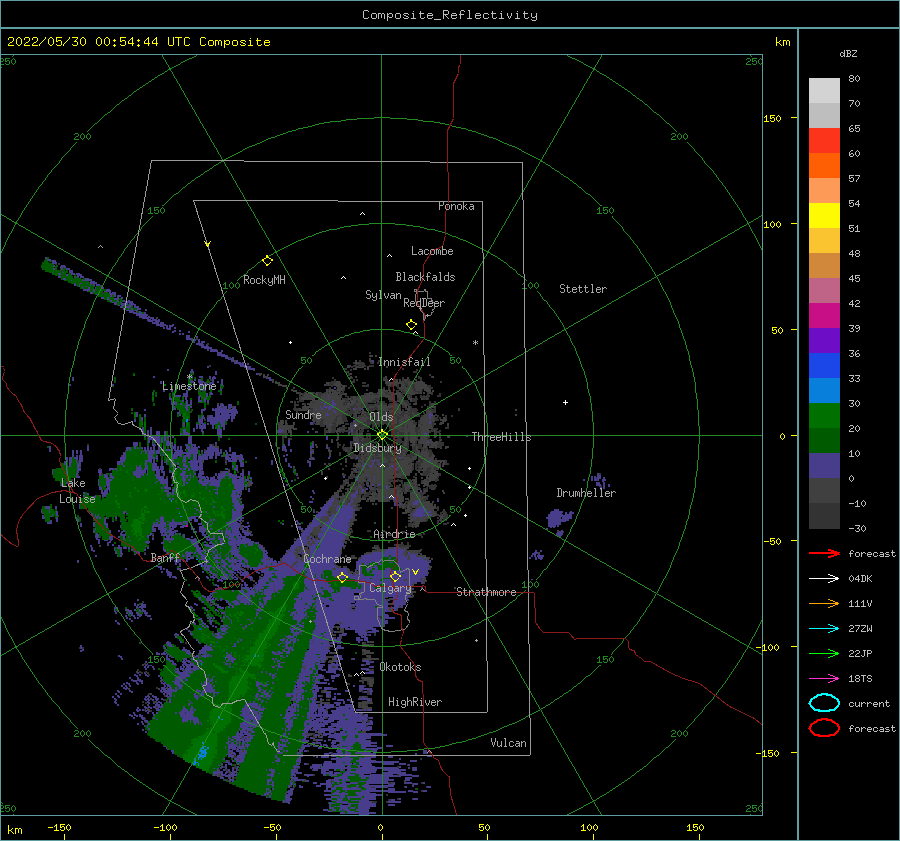Click the yellow 54 dBZ color swatch
Screen dimensions: 900x841
824,215
